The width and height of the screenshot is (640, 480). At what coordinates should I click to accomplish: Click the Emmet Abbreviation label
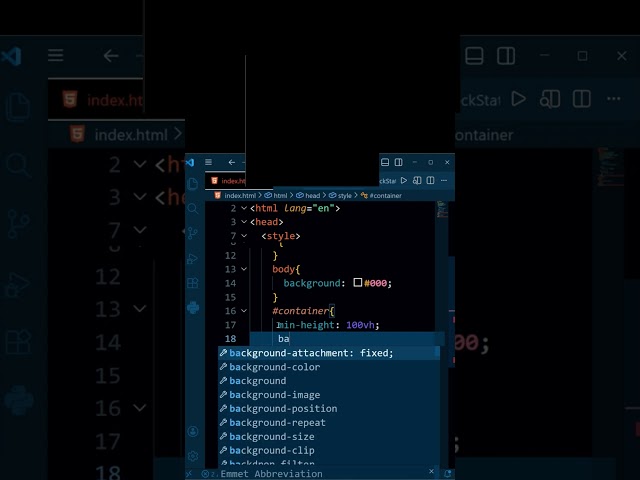[x=271, y=474]
